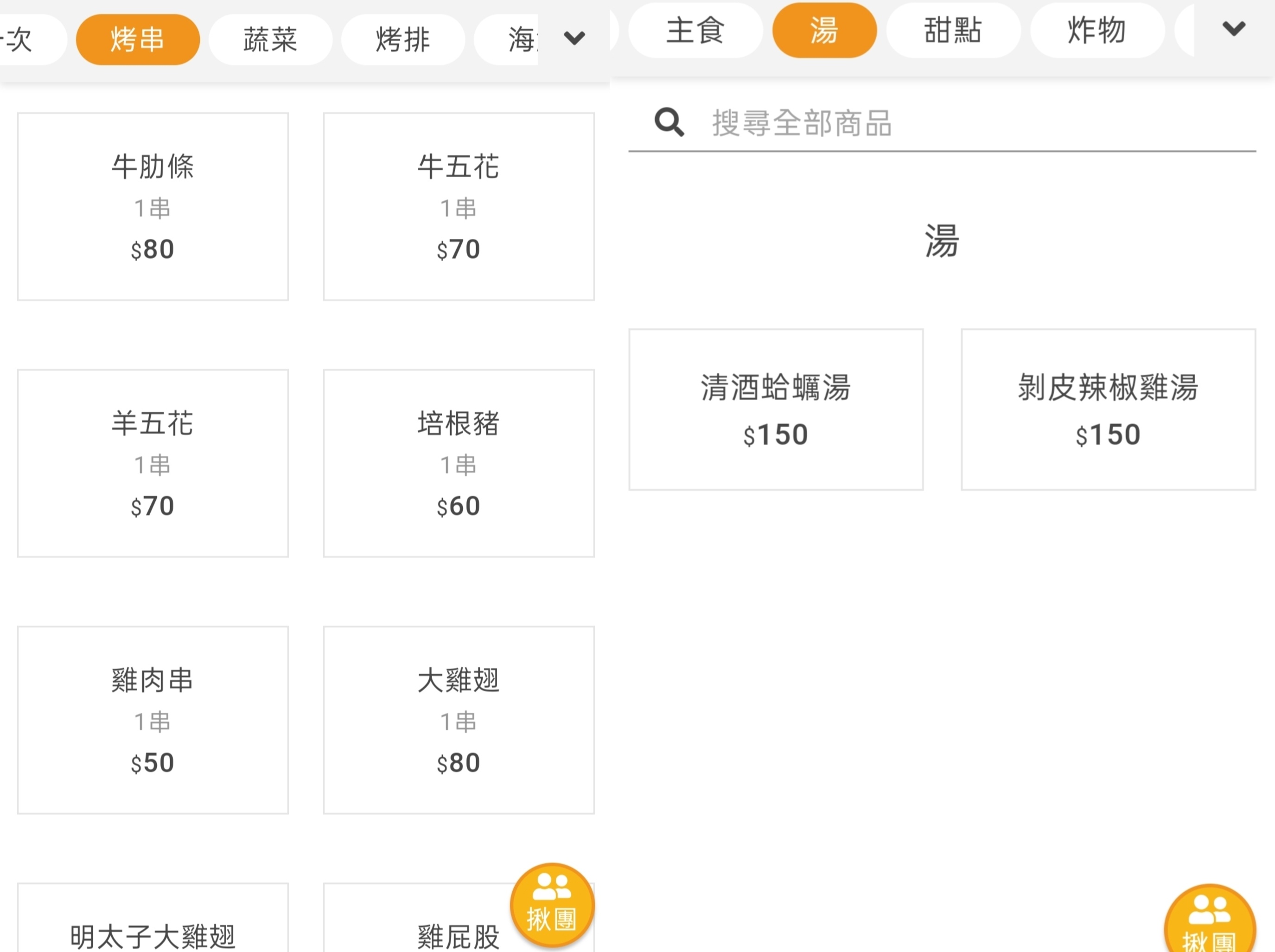Choose the 牛肋條 $80 item card
Viewport: 1275px width, 952px height.
pos(153,206)
